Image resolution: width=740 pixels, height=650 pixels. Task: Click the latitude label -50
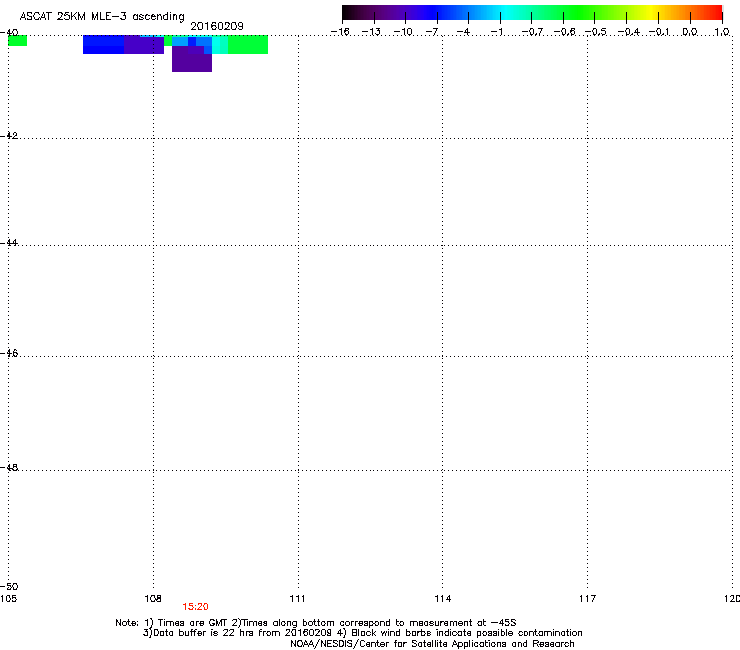[9, 586]
